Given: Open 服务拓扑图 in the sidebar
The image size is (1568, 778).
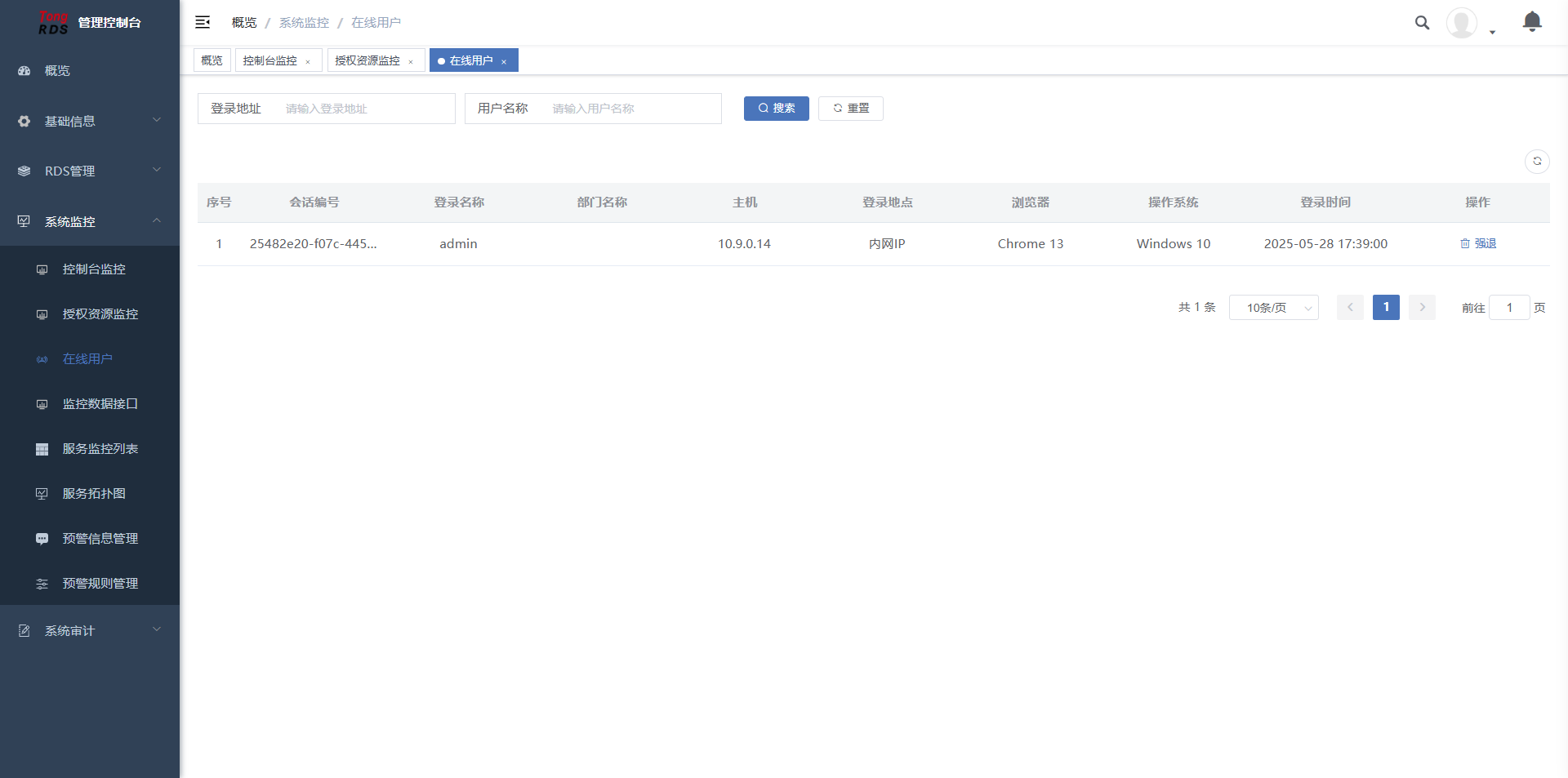Looking at the screenshot, I should [x=90, y=494].
